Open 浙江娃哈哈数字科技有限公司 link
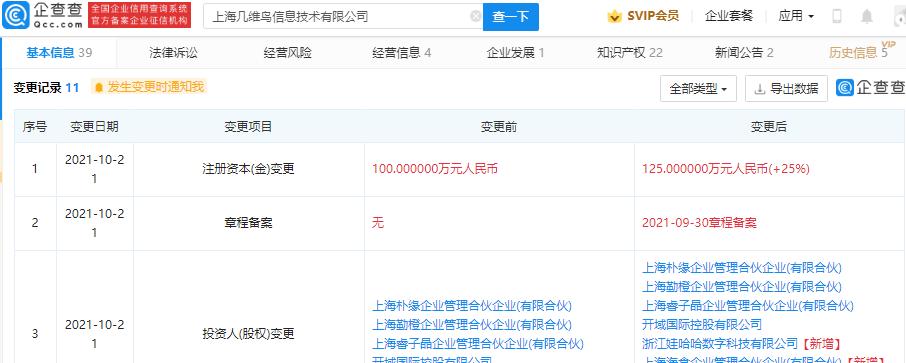906x363 pixels. 720,344
